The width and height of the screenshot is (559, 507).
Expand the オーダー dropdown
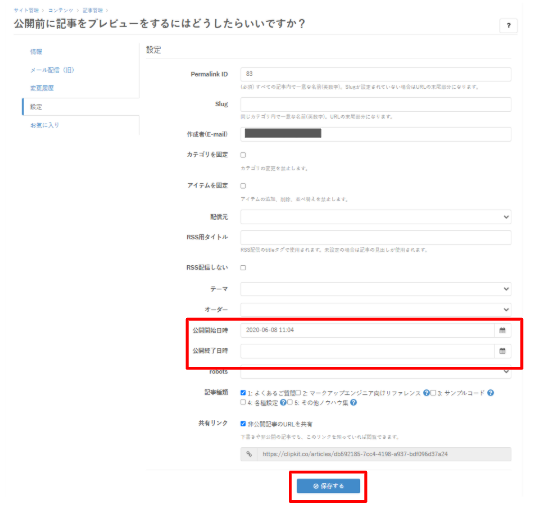(x=376, y=309)
